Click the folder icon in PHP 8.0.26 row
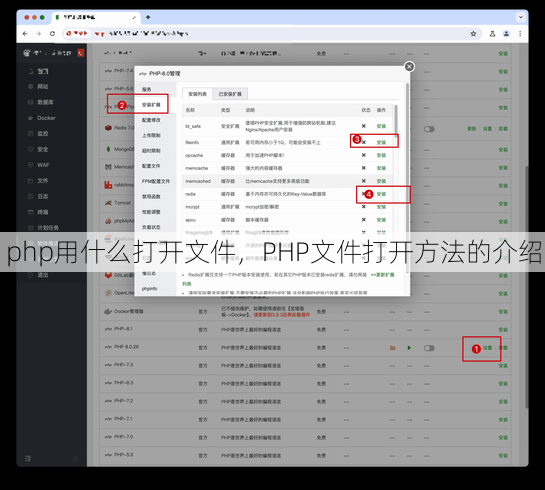 tap(393, 348)
